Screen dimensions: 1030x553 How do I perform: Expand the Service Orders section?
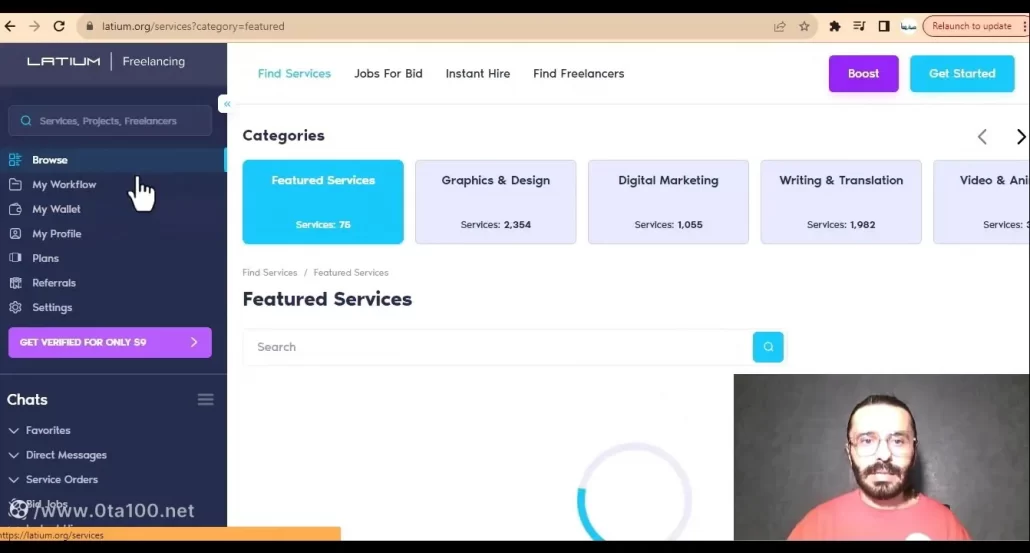(x=14, y=480)
